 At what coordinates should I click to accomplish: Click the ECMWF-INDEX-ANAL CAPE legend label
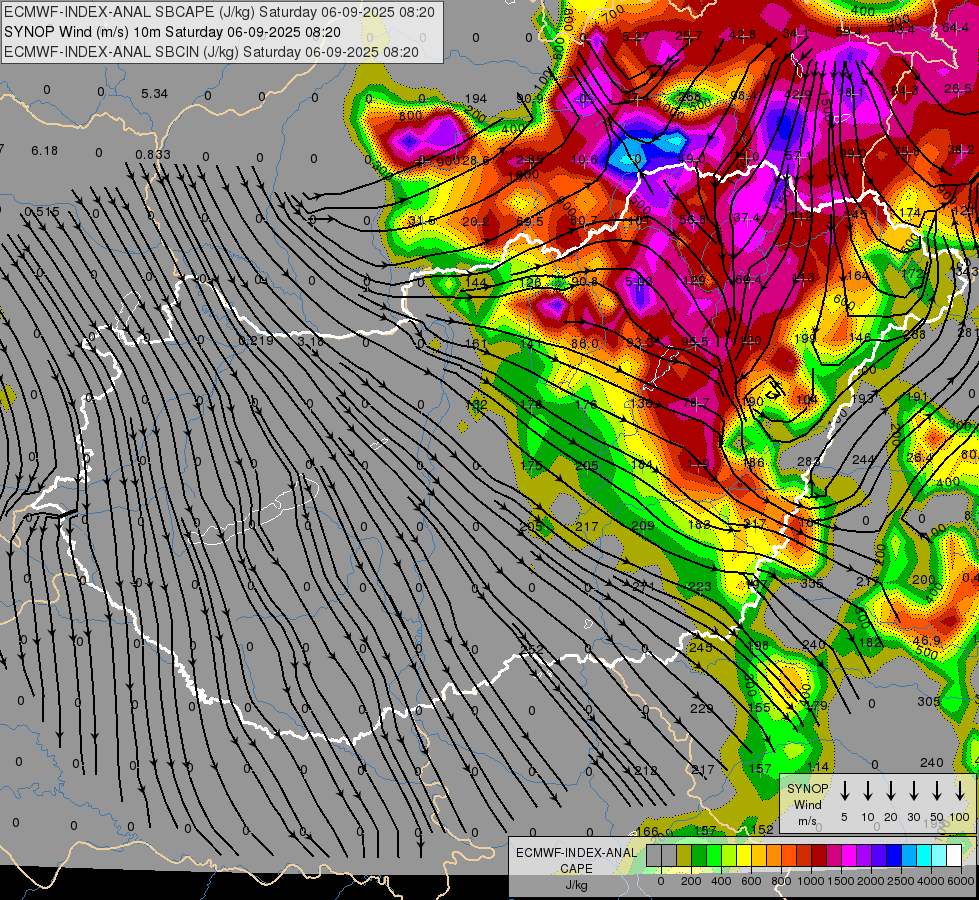(x=576, y=860)
